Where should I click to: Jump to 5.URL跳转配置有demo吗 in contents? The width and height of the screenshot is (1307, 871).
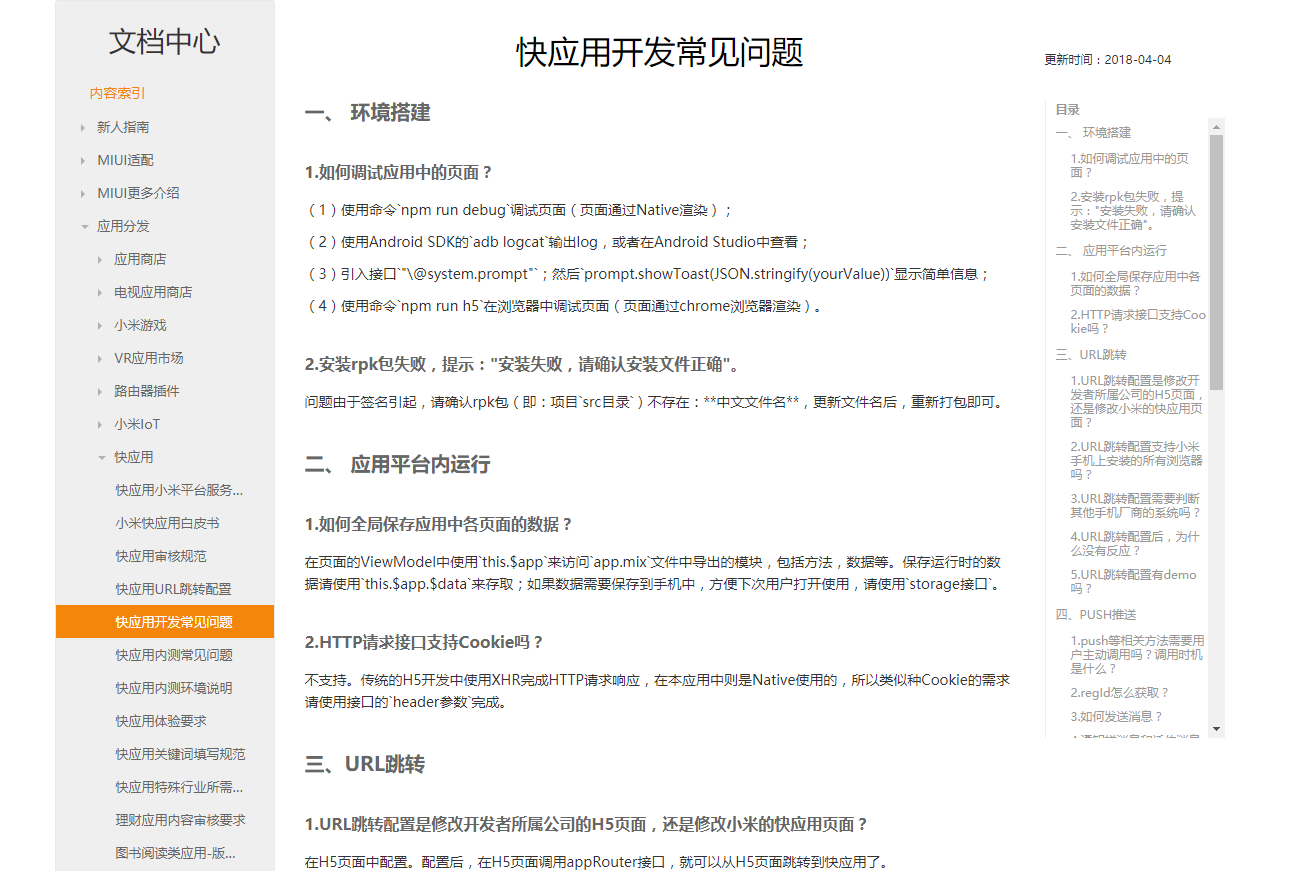(x=1133, y=581)
